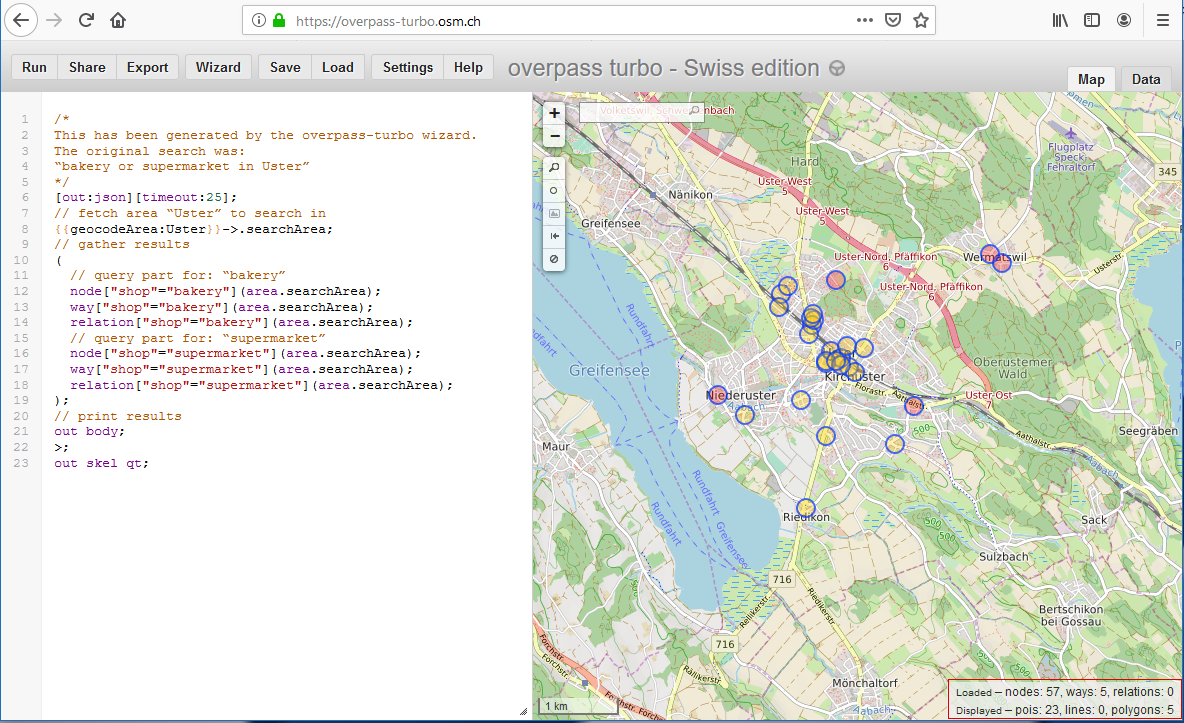This screenshot has width=1184, height=723.
Task: Toggle the data overlay visibility icon
Action: click(x=554, y=259)
